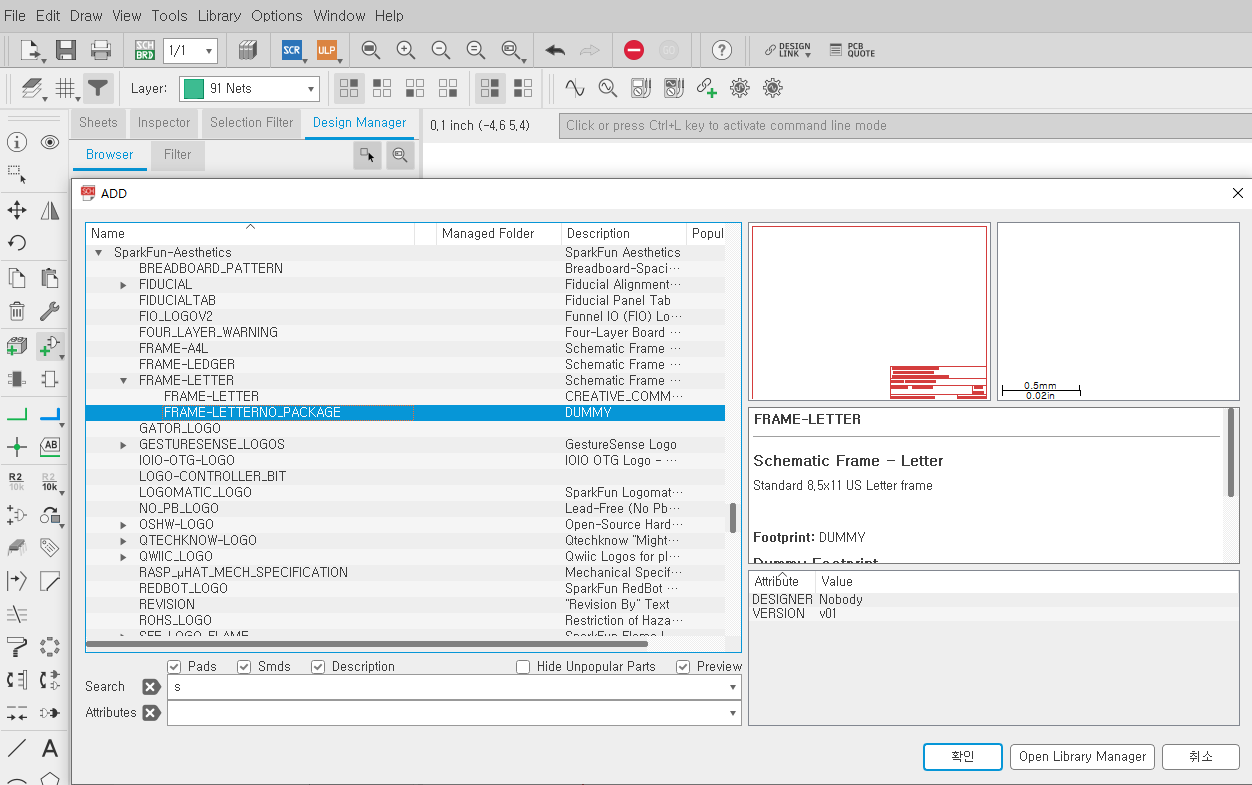Screen dimensions: 1252x785
Task: Toggle the Description checkbox
Action: coord(318,666)
